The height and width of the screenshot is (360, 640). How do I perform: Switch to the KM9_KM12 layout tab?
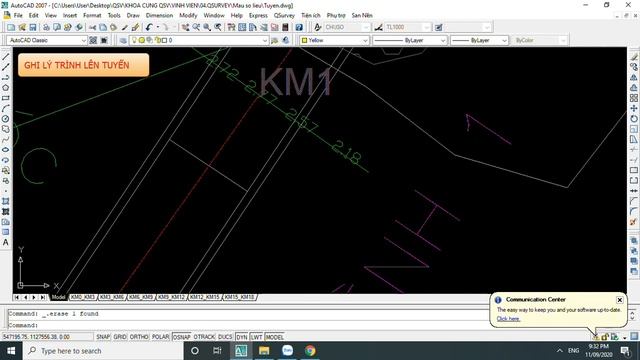(171, 297)
